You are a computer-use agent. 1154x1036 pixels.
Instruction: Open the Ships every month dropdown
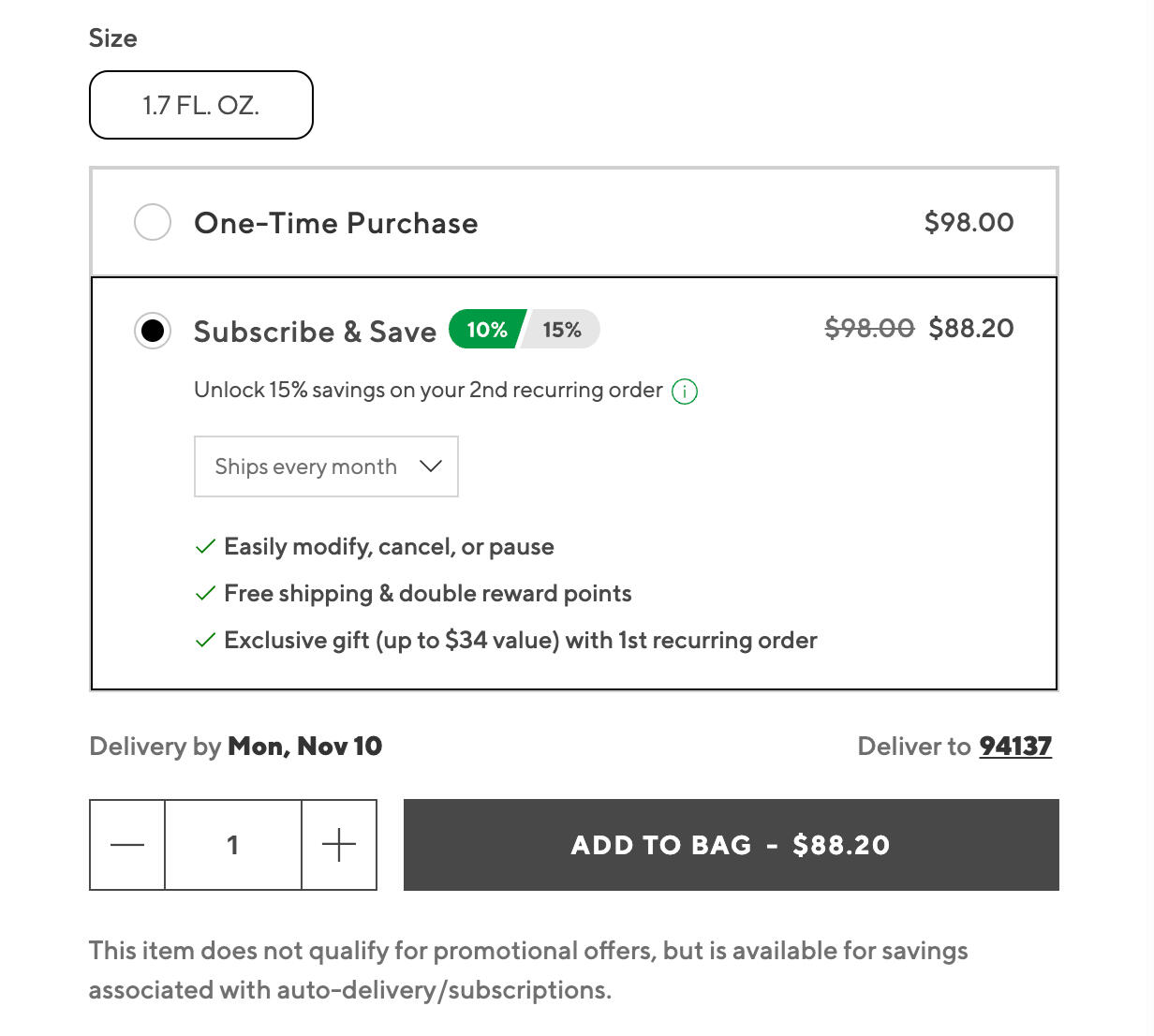tap(326, 466)
